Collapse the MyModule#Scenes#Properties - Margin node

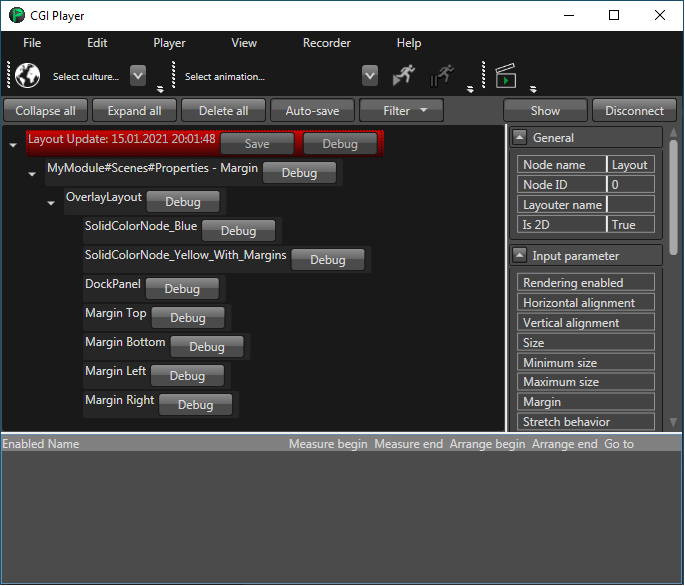click(32, 174)
